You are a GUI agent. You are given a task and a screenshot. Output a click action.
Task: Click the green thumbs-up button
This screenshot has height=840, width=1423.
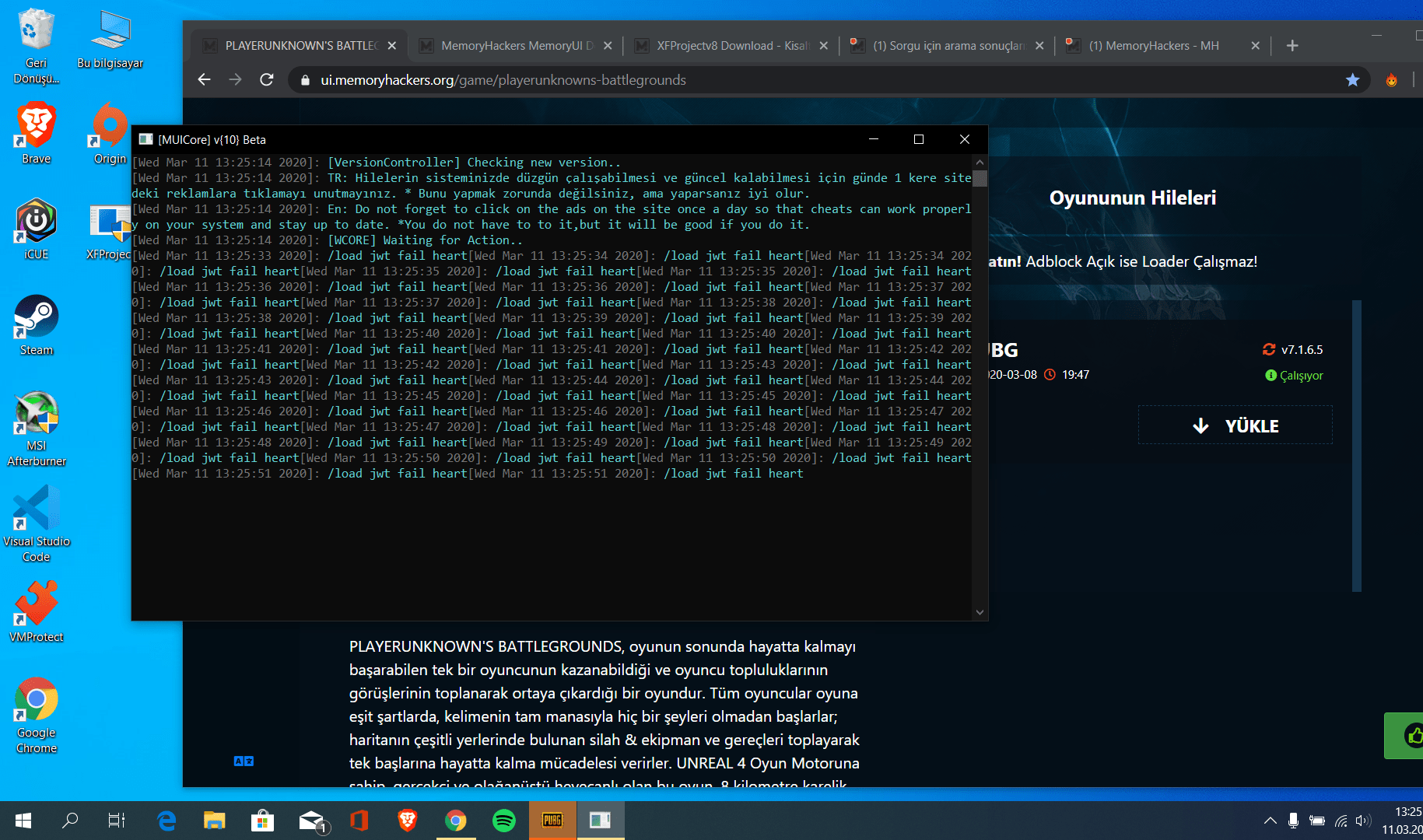(x=1405, y=735)
